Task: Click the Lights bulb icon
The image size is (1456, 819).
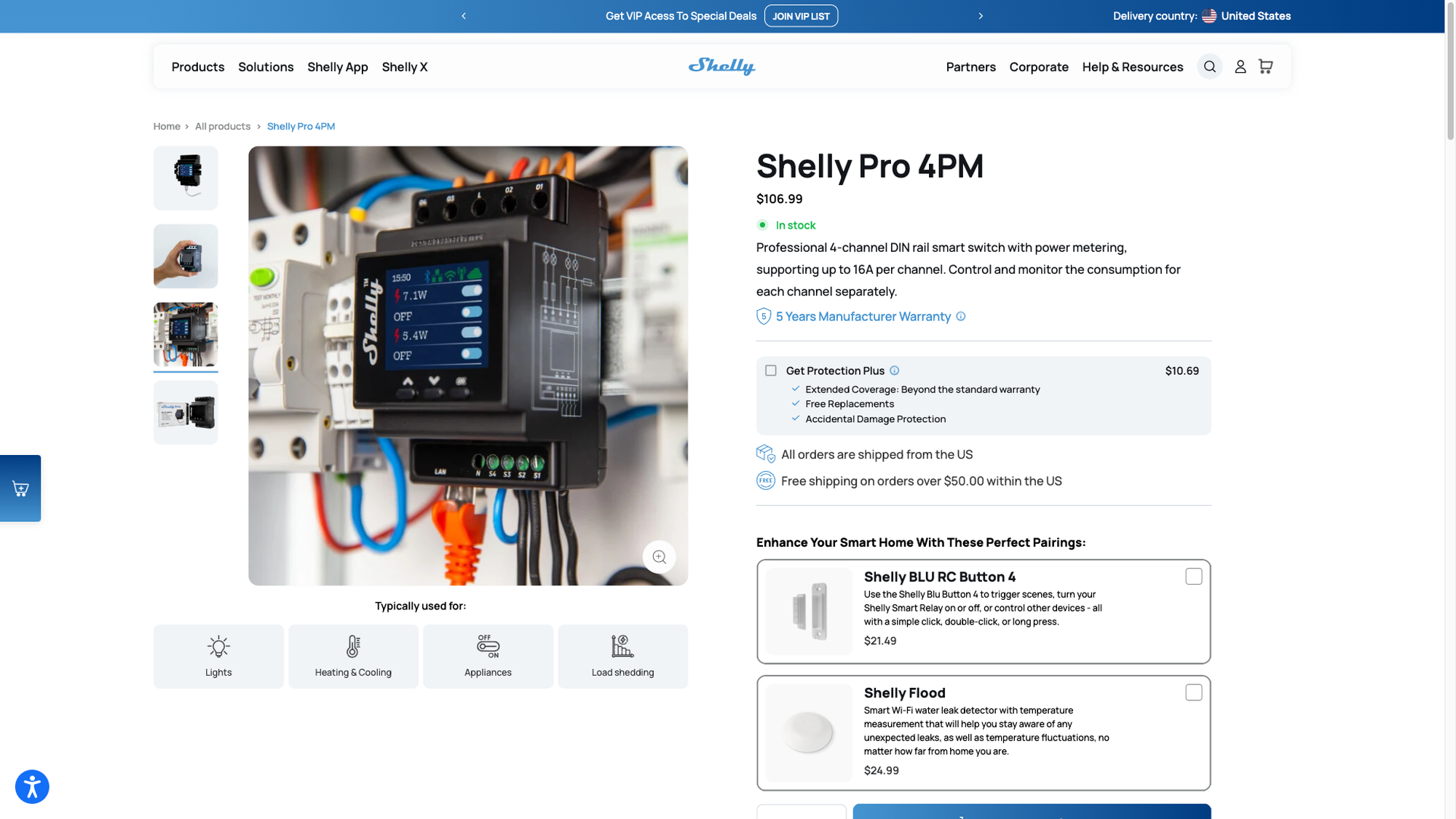Action: point(218,646)
